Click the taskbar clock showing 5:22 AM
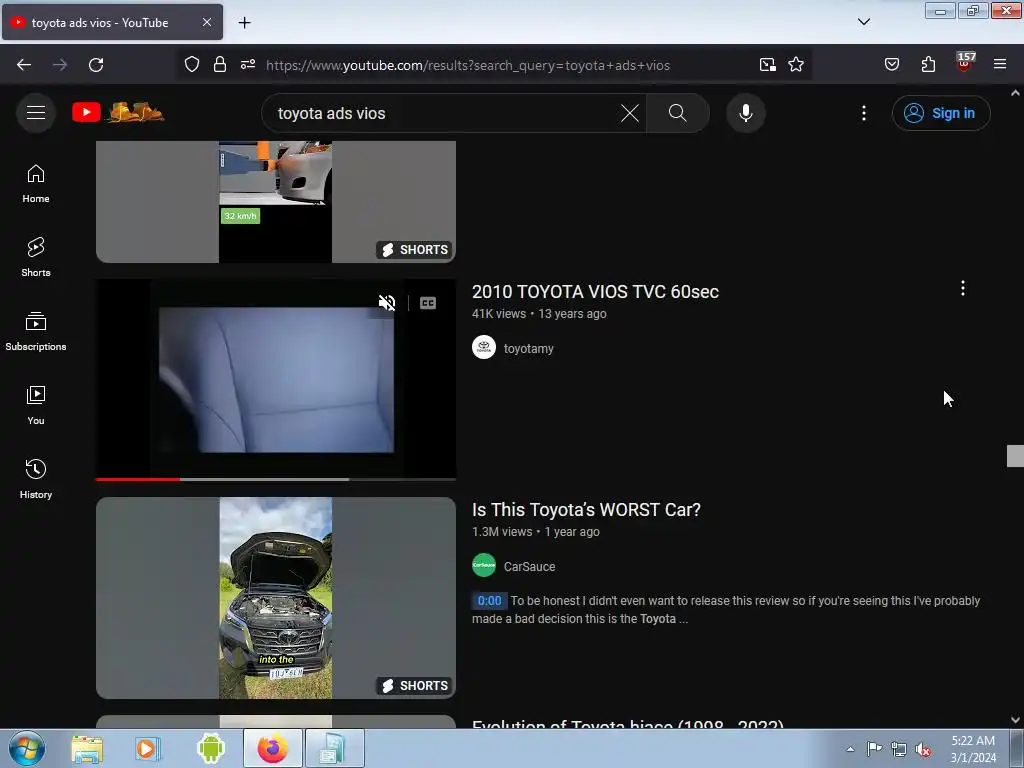 973,749
